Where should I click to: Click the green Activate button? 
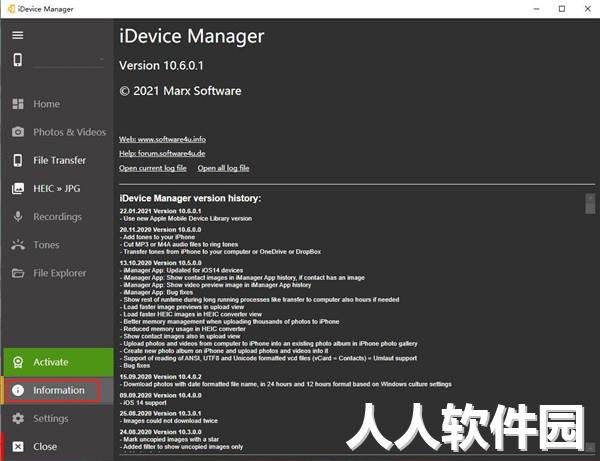59,362
